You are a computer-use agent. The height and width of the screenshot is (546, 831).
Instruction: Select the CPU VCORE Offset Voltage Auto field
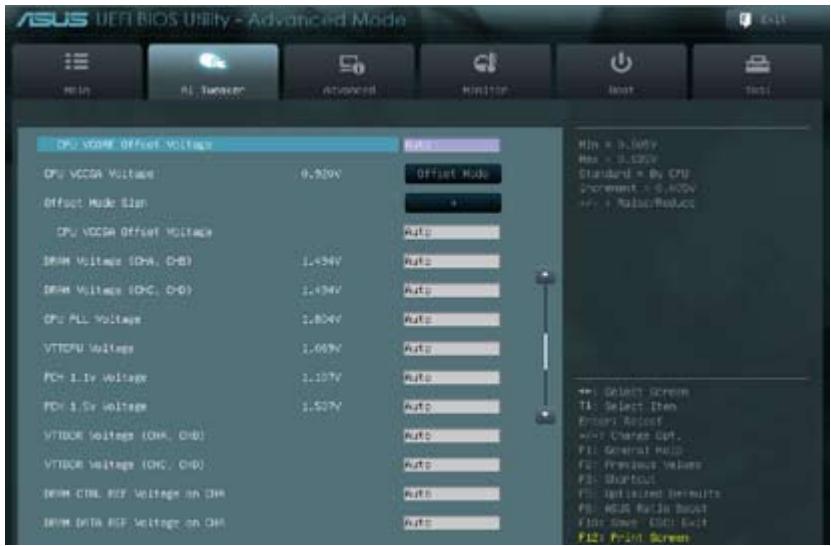coord(452,145)
